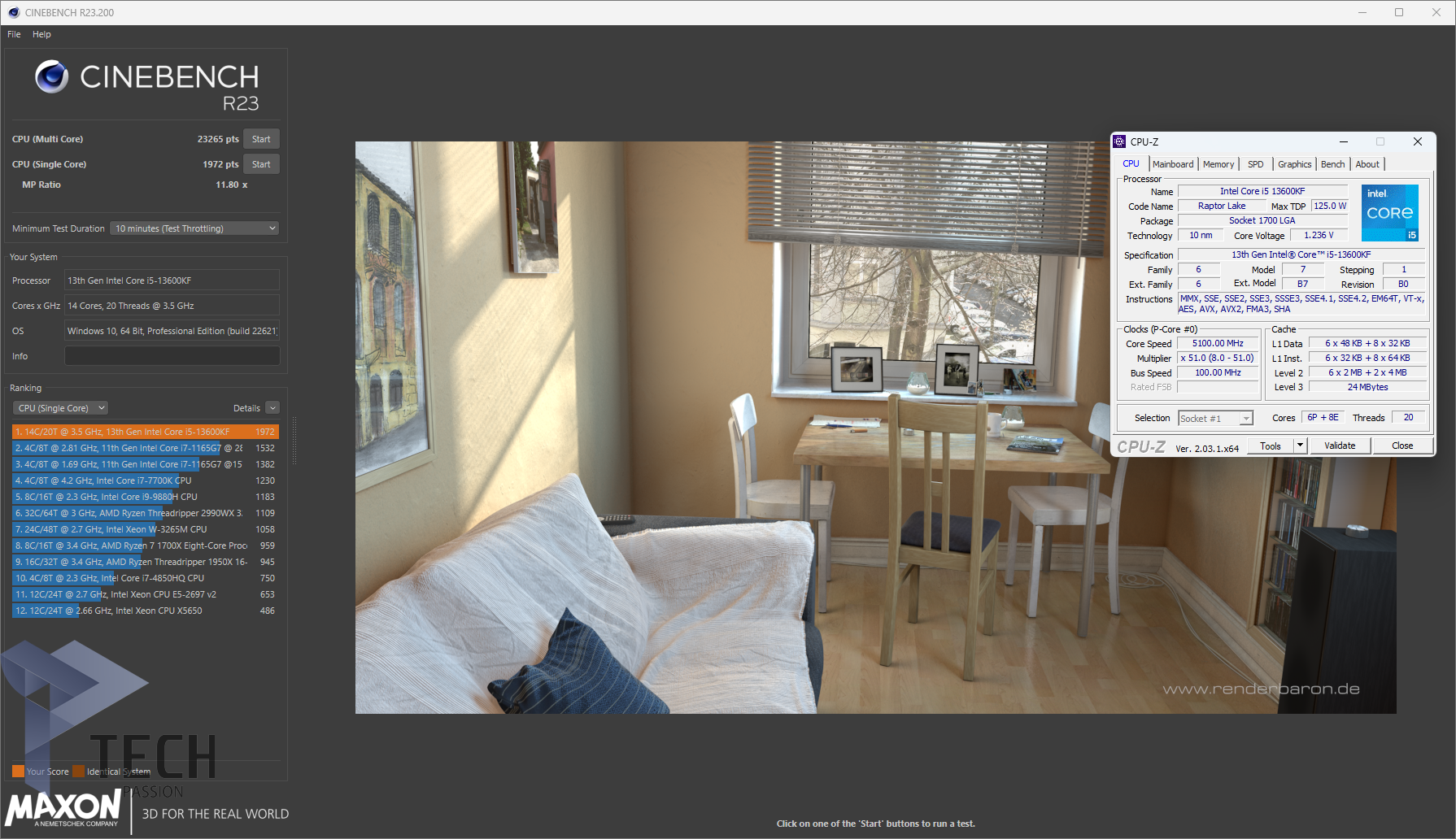This screenshot has height=839, width=1456.
Task: Open the File menu
Action: coord(14,34)
